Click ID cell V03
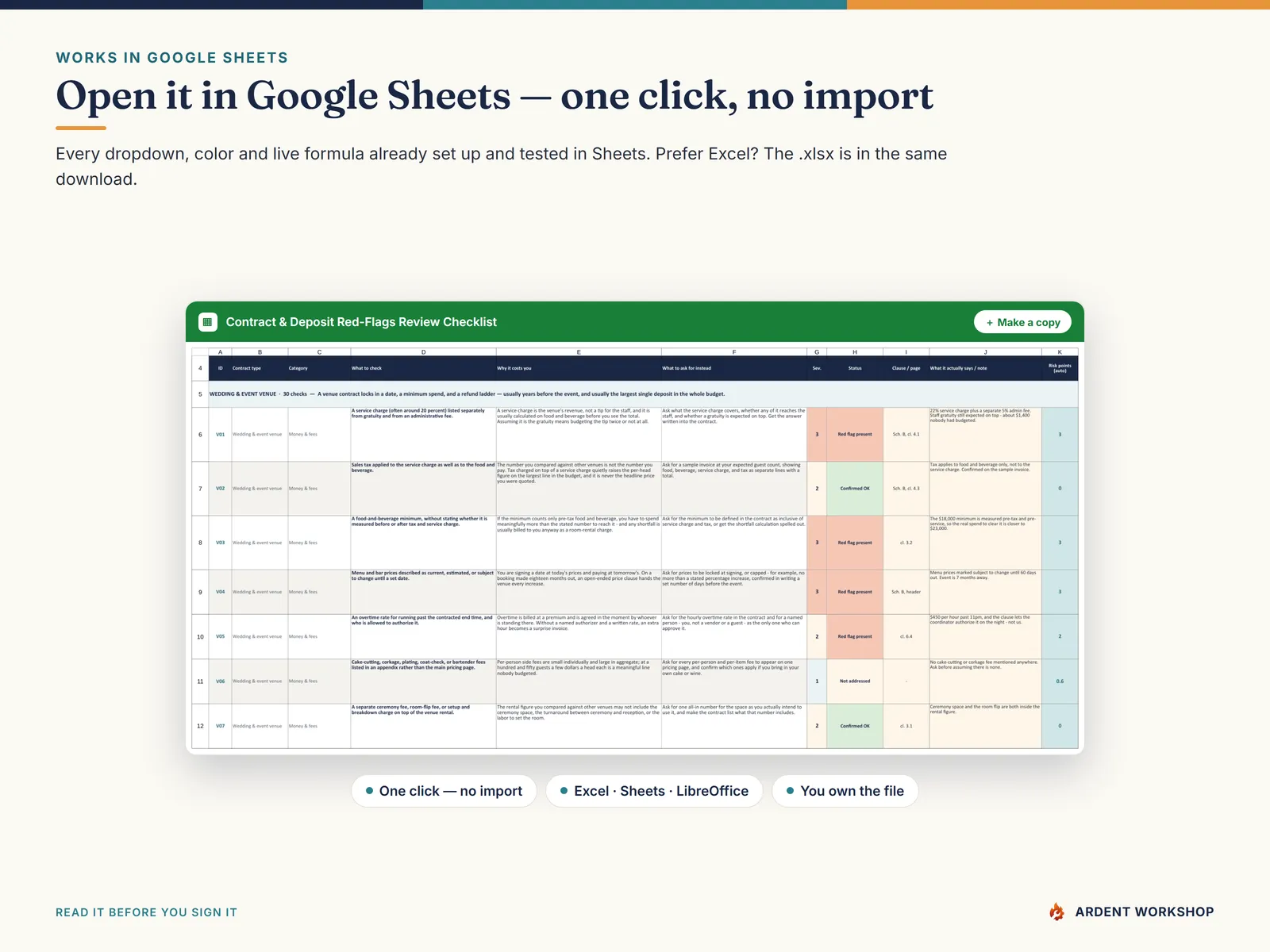The height and width of the screenshot is (952, 1270). [x=220, y=543]
